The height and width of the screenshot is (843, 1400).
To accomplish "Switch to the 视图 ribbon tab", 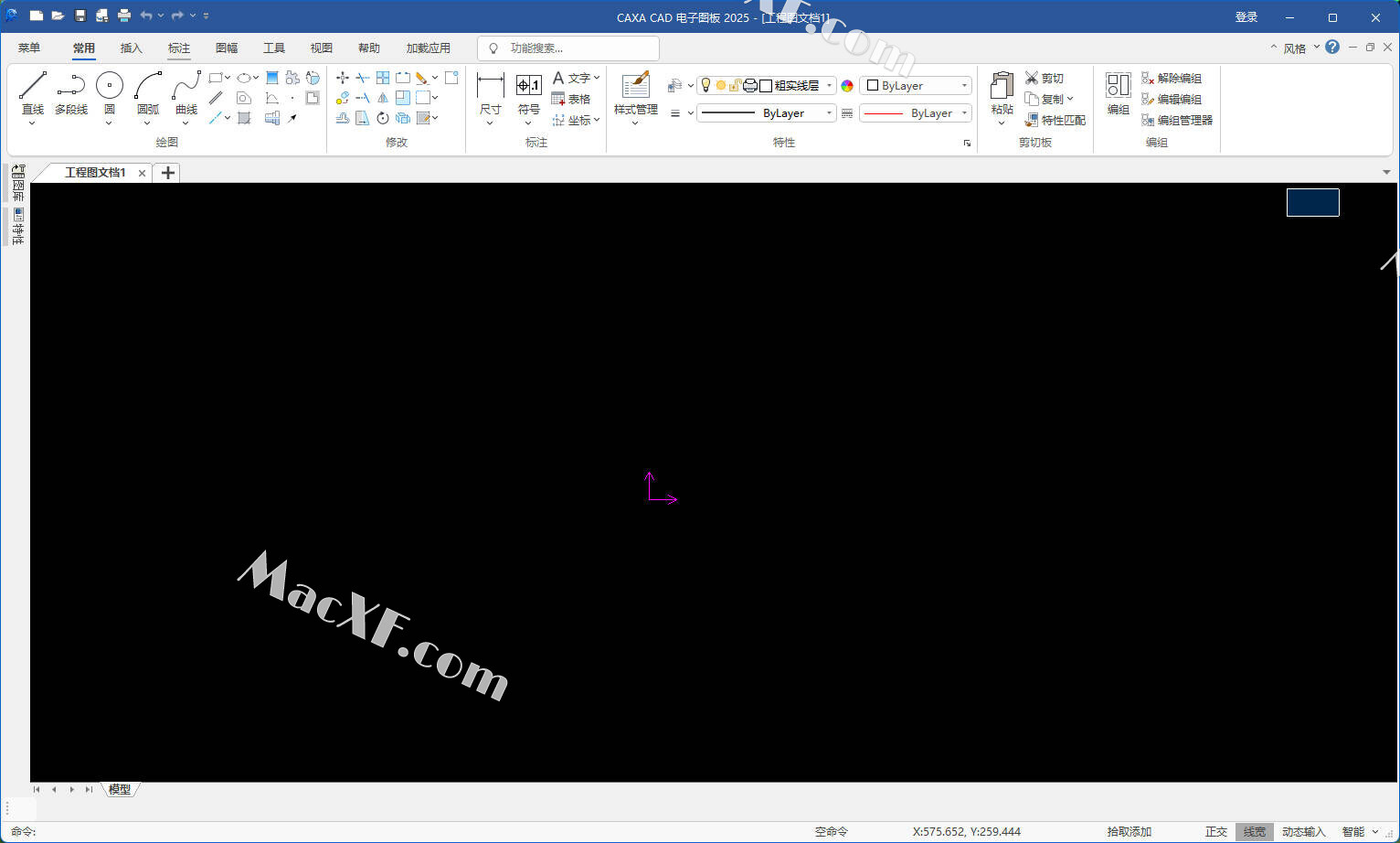I will (x=322, y=48).
